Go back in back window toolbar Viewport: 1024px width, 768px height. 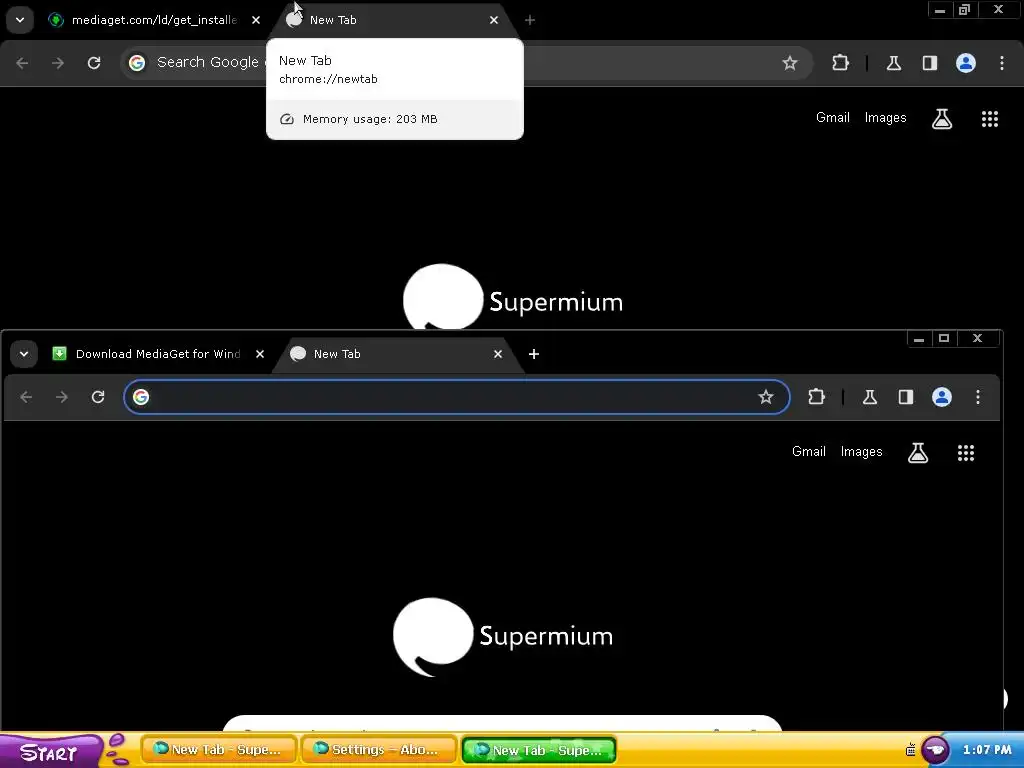click(22, 63)
